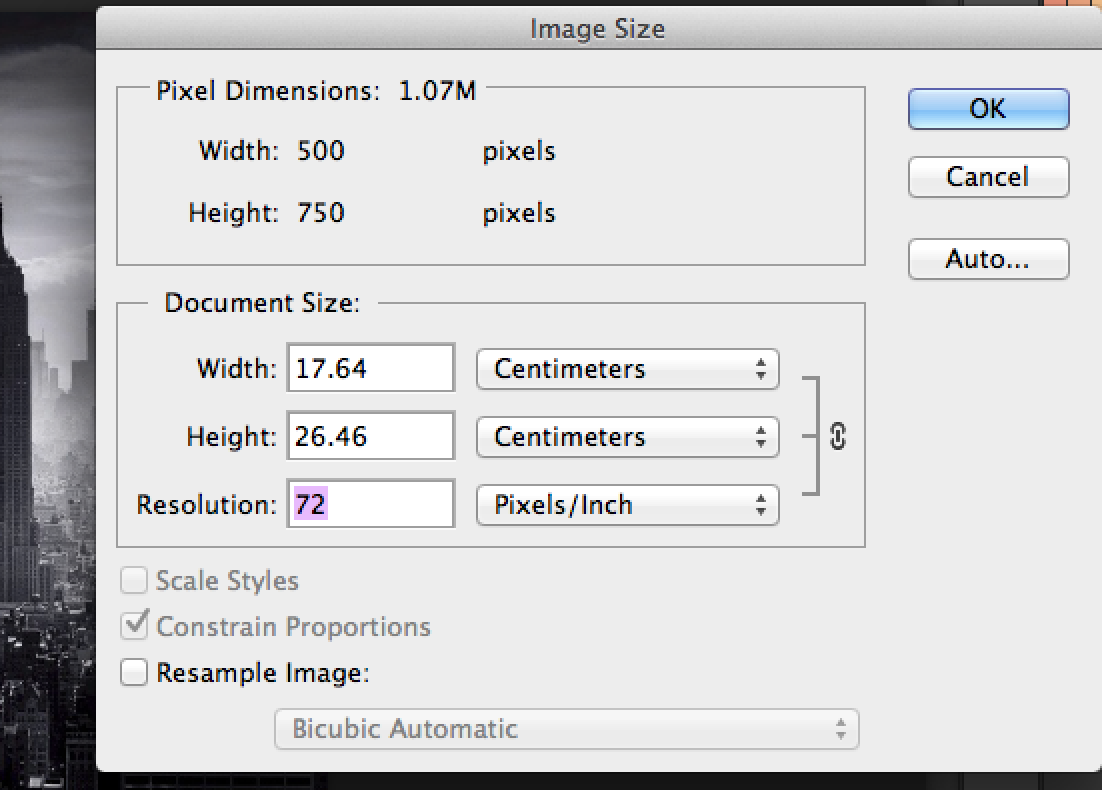Click the Document Size group label

(261, 303)
